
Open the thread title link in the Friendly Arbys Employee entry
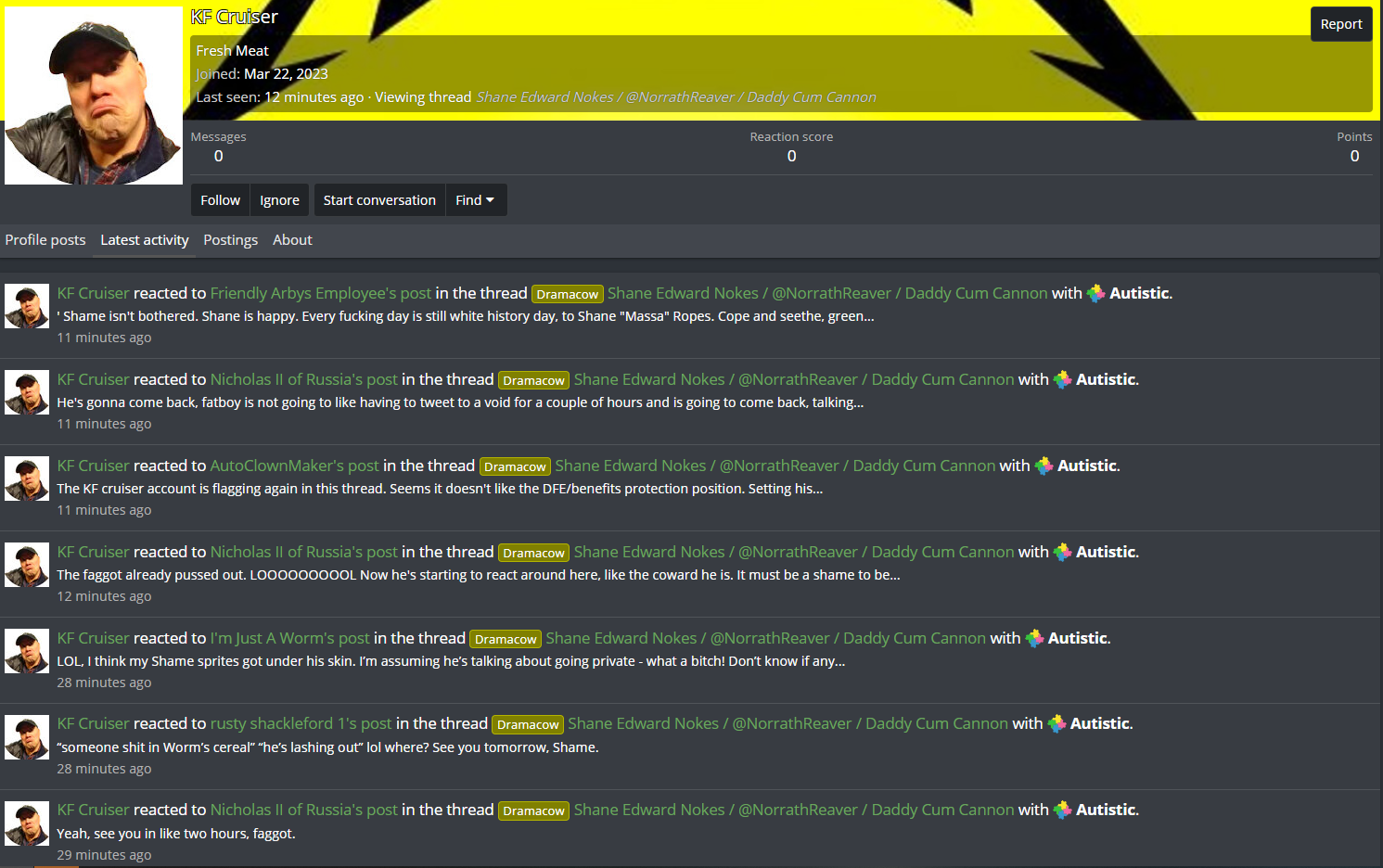[827, 293]
